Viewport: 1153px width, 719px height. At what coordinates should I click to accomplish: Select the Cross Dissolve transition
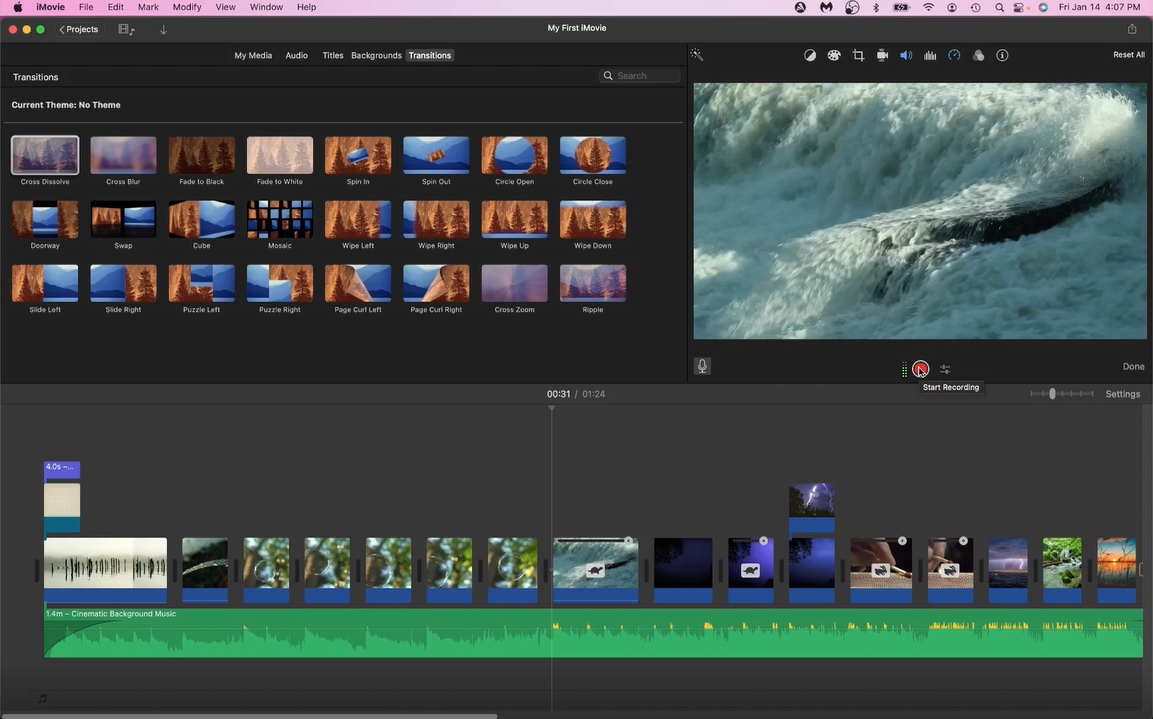click(x=45, y=155)
